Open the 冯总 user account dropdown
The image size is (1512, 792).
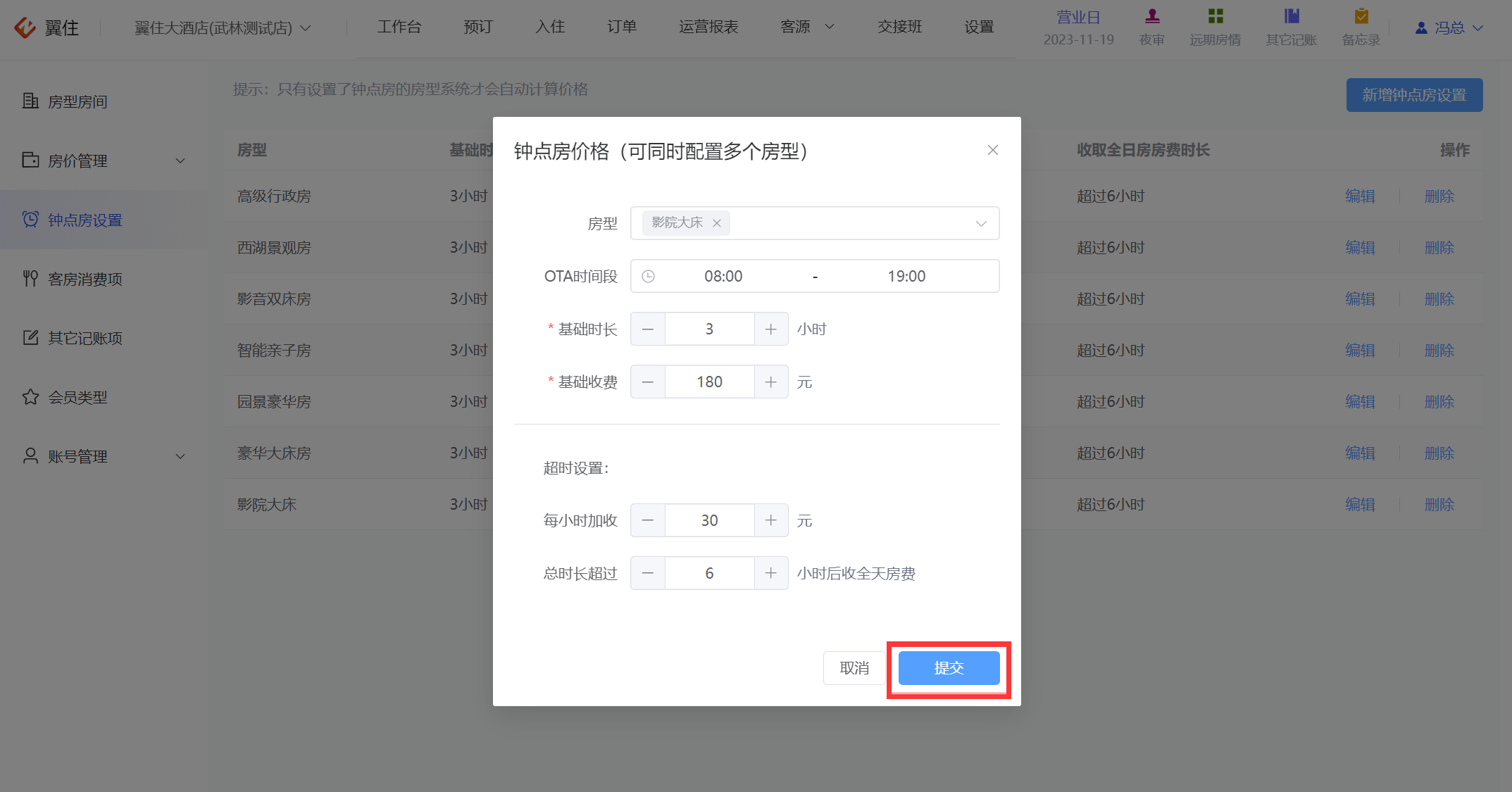click(1449, 27)
